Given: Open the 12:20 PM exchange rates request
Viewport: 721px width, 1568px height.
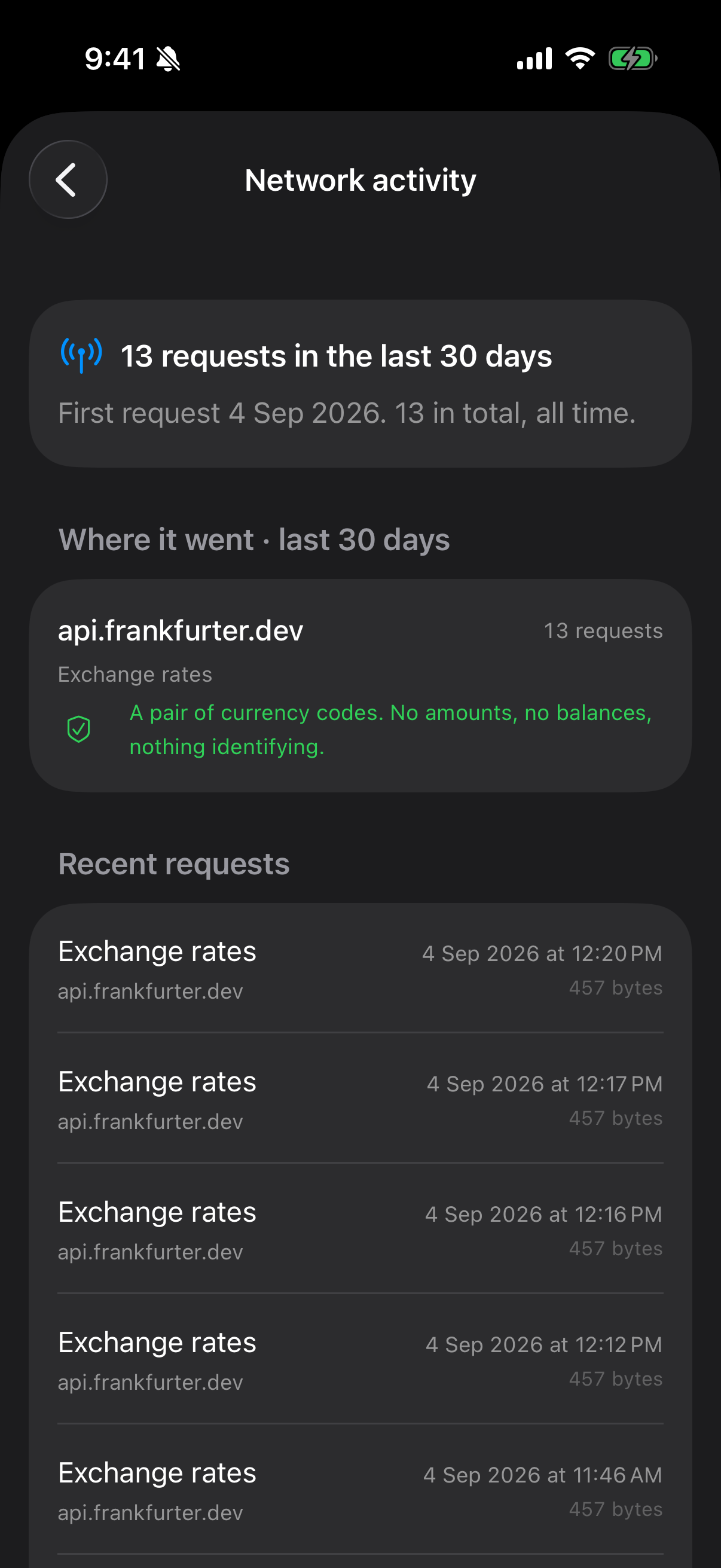Looking at the screenshot, I should (360, 968).
